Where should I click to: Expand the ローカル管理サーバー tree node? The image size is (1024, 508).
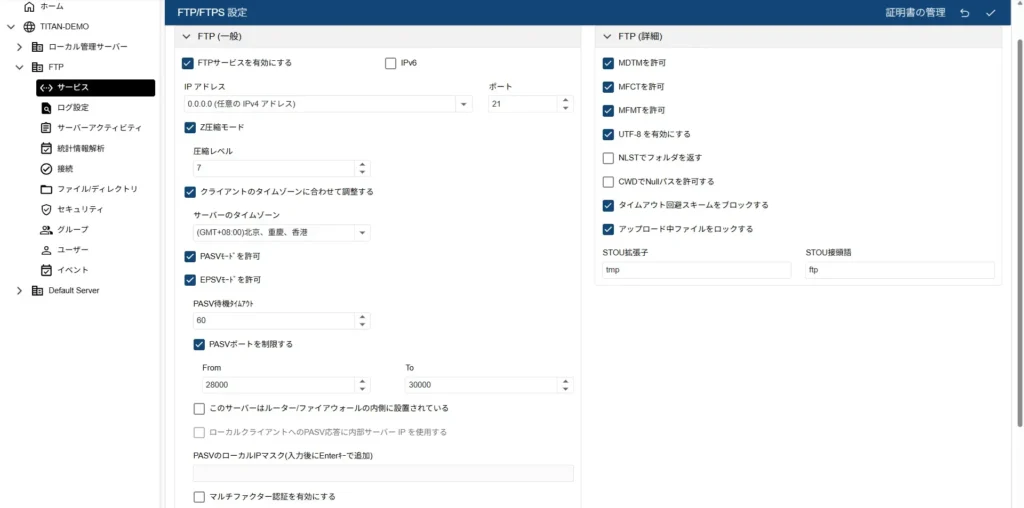[20, 47]
